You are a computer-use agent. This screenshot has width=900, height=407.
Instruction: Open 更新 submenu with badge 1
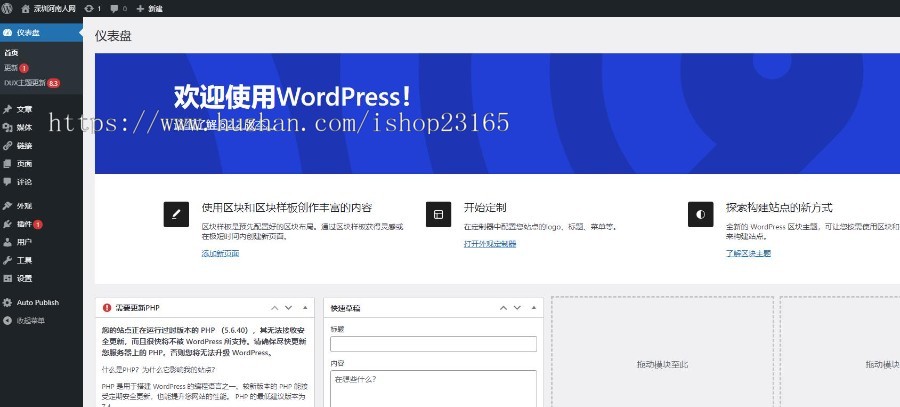[16, 68]
